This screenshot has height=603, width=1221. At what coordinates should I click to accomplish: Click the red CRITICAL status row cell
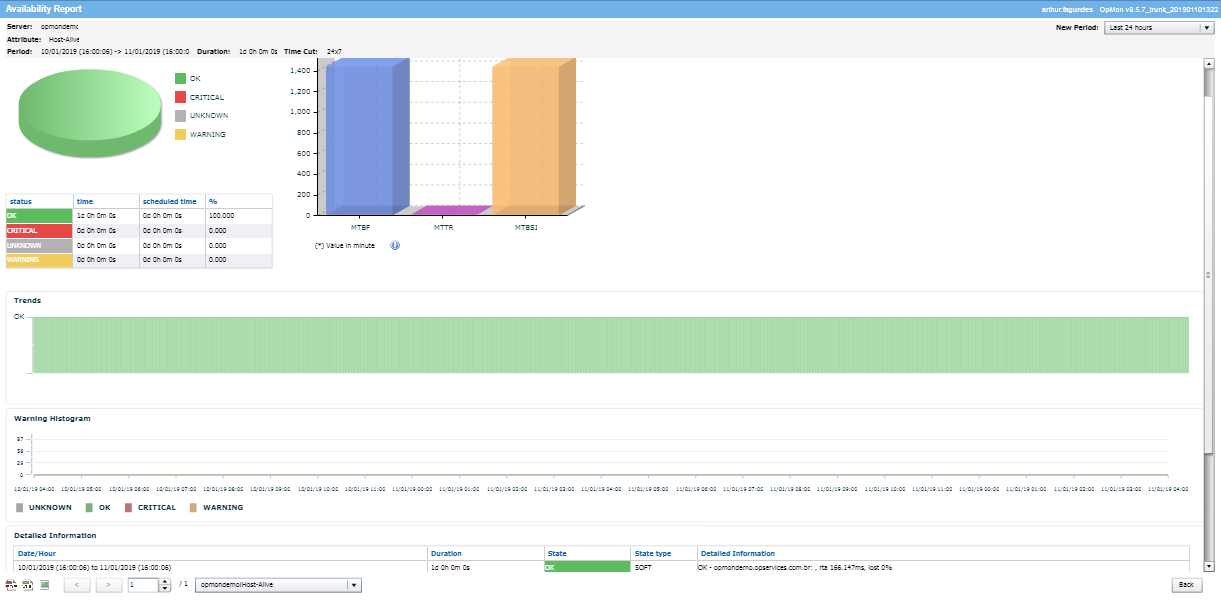[40, 230]
